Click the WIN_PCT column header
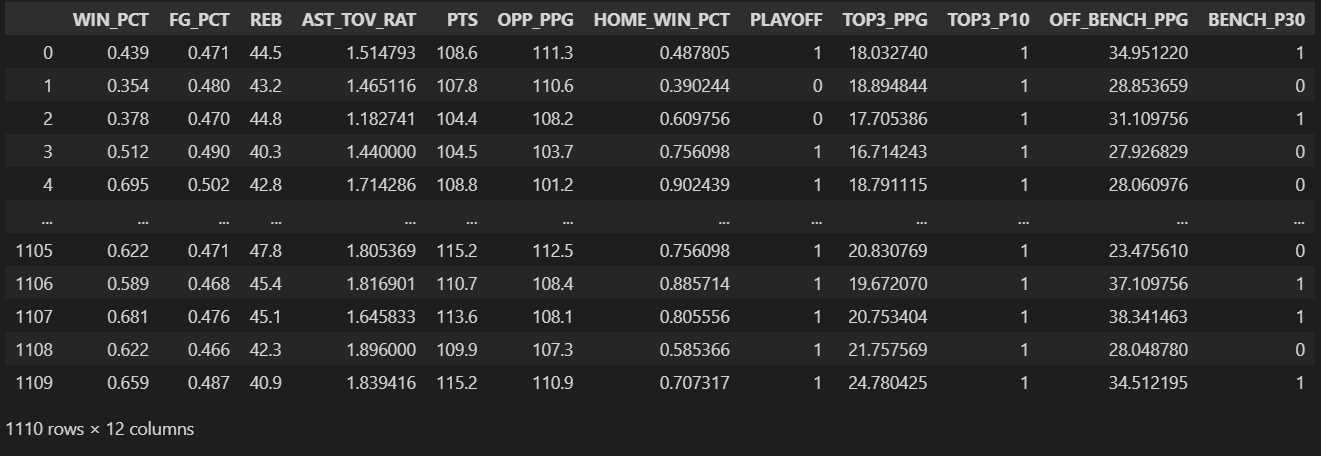 110,20
